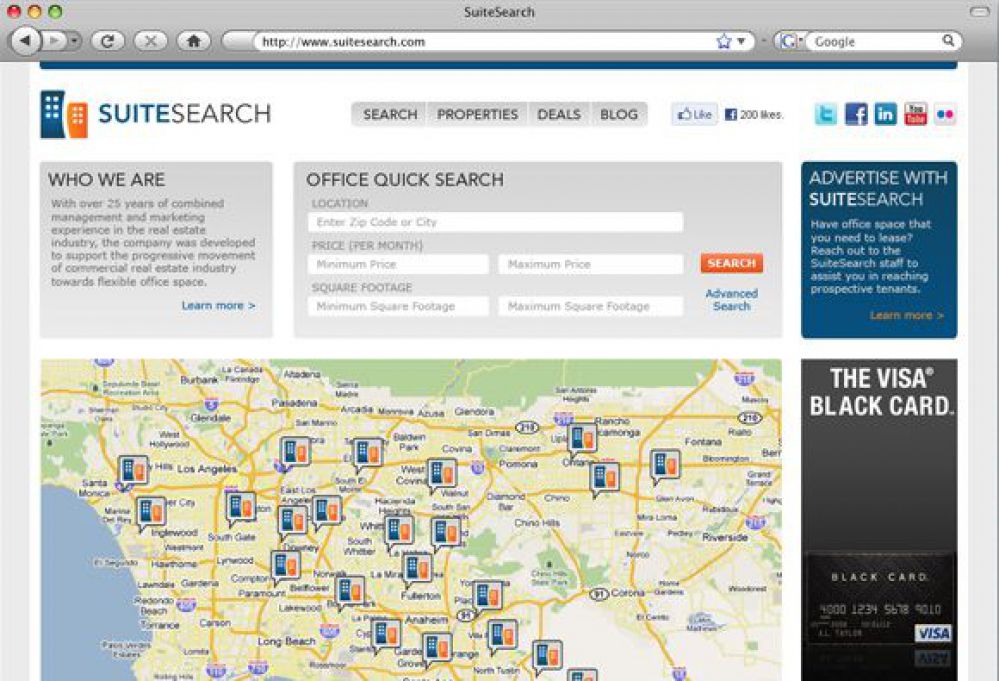Image resolution: width=999 pixels, height=681 pixels.
Task: Click the browser Forward button
Action: (55, 41)
